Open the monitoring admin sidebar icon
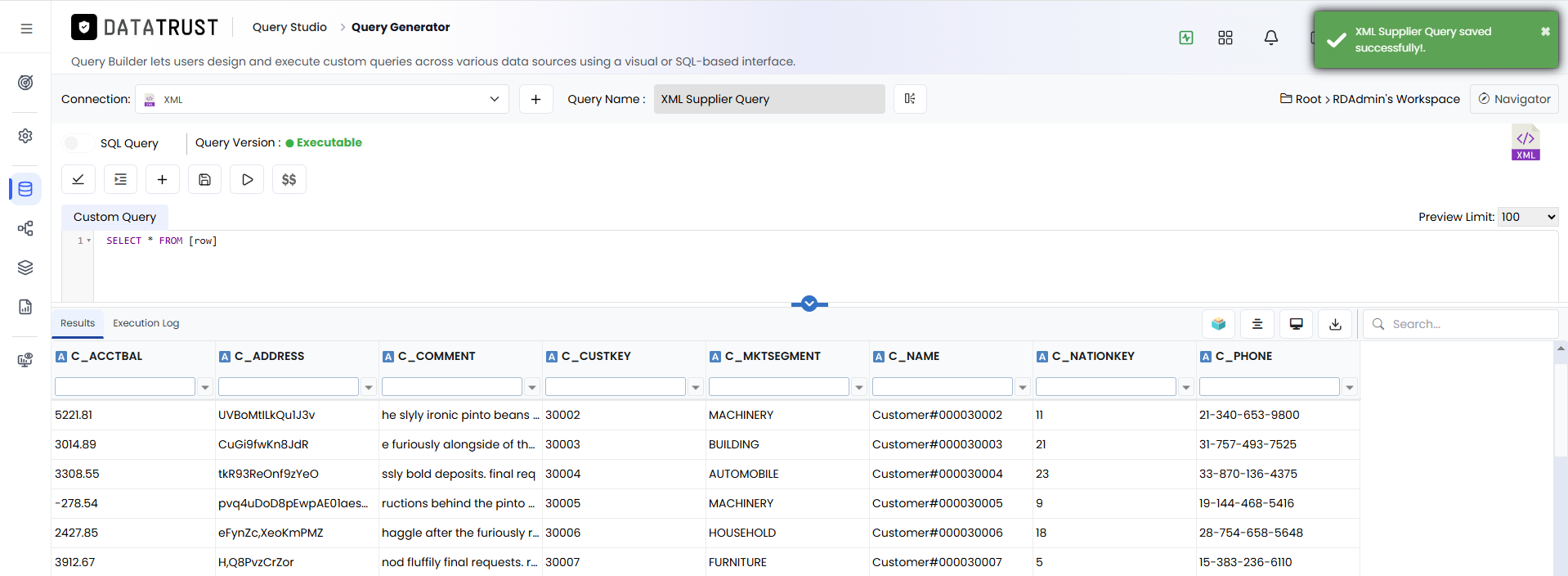 [25, 360]
